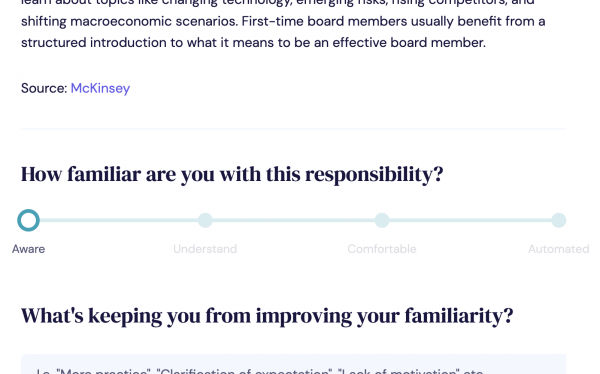Click slider track between Understand and Comfortable
600x374 pixels.
click(293, 220)
